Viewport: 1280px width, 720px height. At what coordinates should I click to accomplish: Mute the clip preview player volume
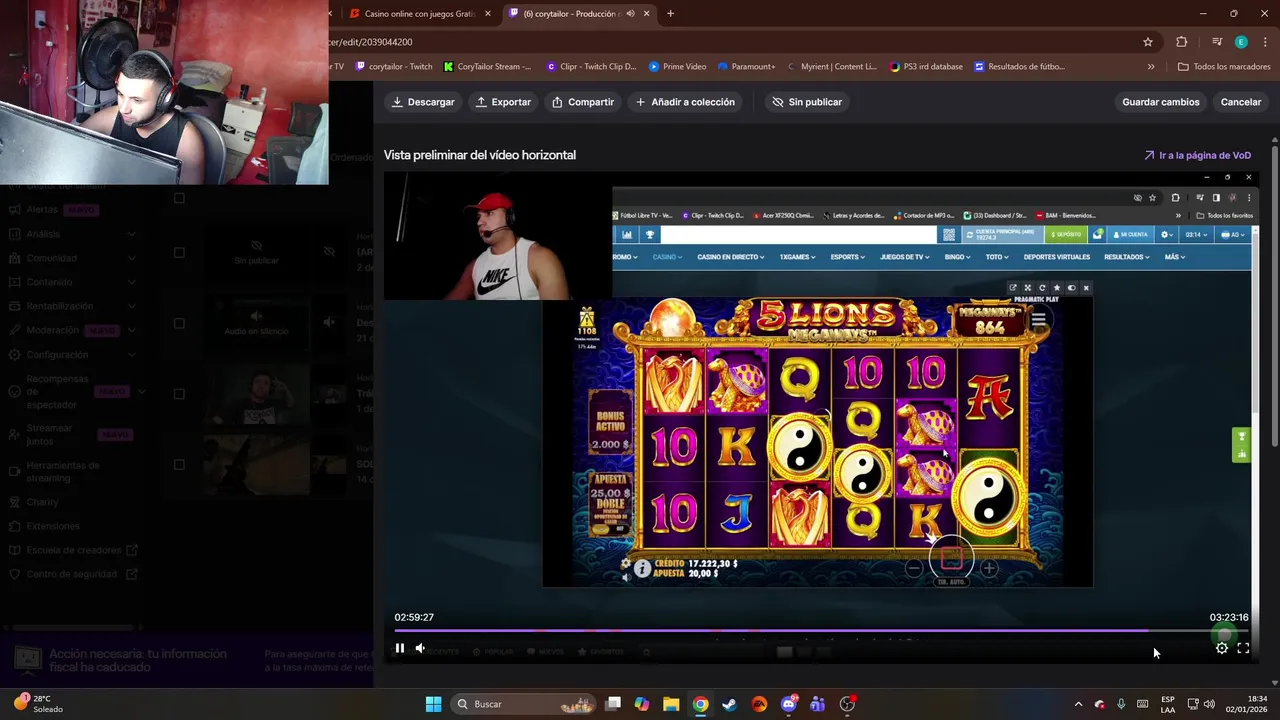[x=420, y=648]
